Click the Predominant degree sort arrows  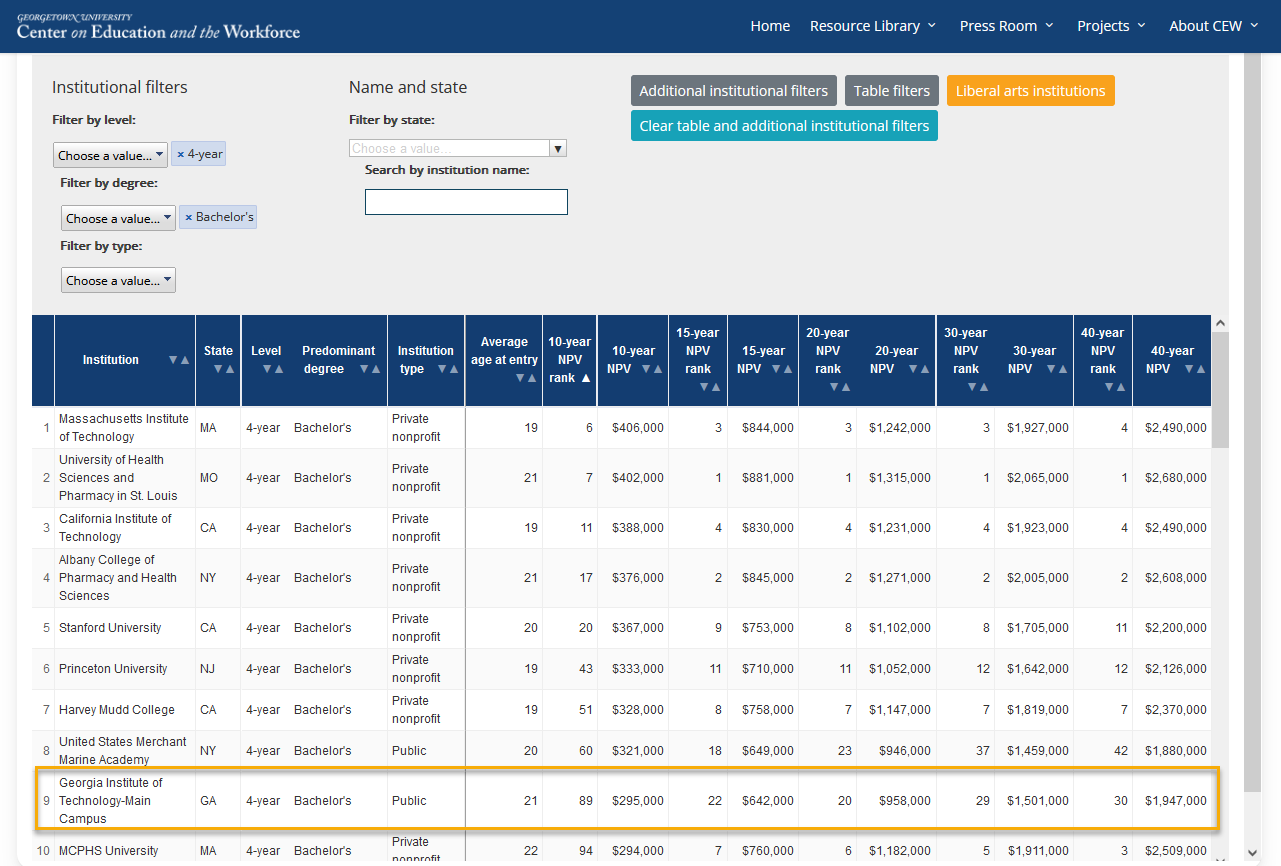[370, 369]
